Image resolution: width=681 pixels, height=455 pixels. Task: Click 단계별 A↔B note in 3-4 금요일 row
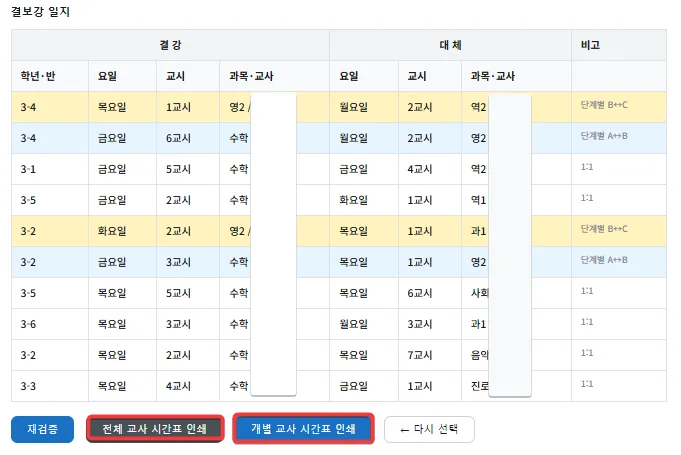point(604,136)
